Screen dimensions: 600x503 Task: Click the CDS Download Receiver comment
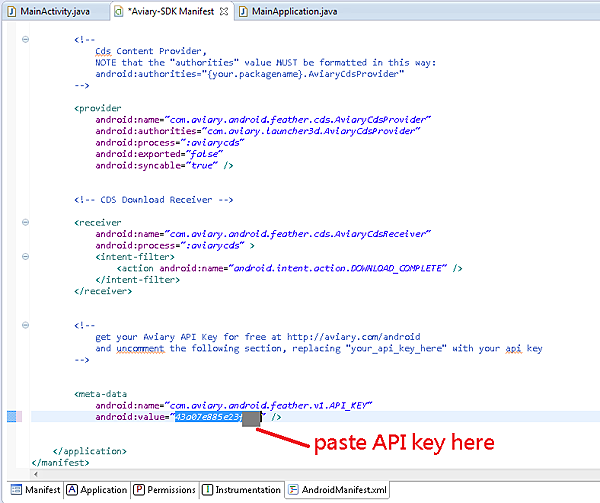click(153, 200)
